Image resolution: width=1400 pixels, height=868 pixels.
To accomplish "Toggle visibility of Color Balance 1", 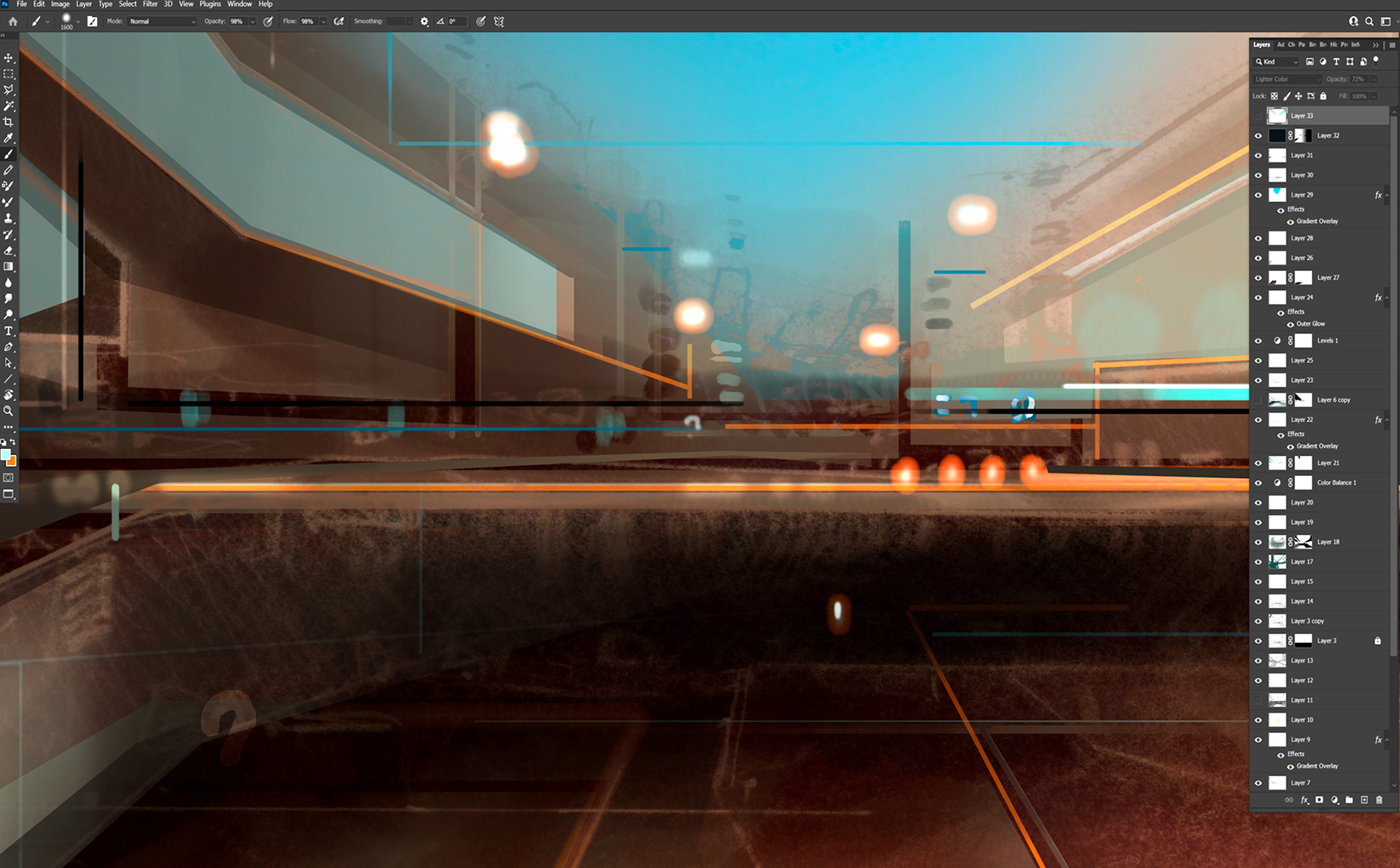I will tap(1259, 483).
